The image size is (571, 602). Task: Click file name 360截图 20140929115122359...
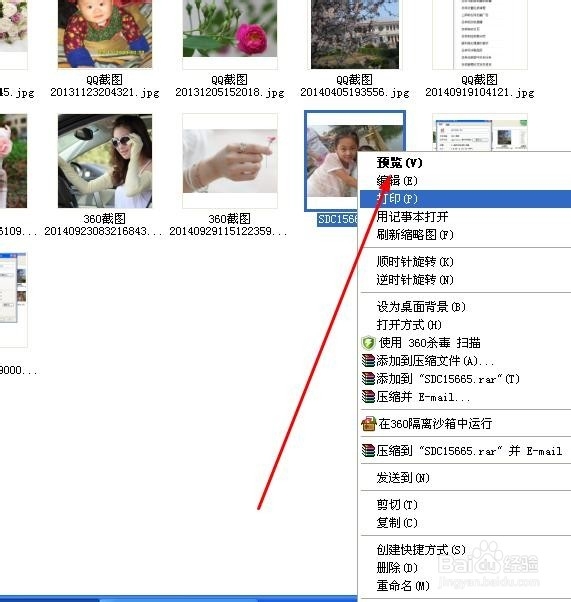click(229, 225)
